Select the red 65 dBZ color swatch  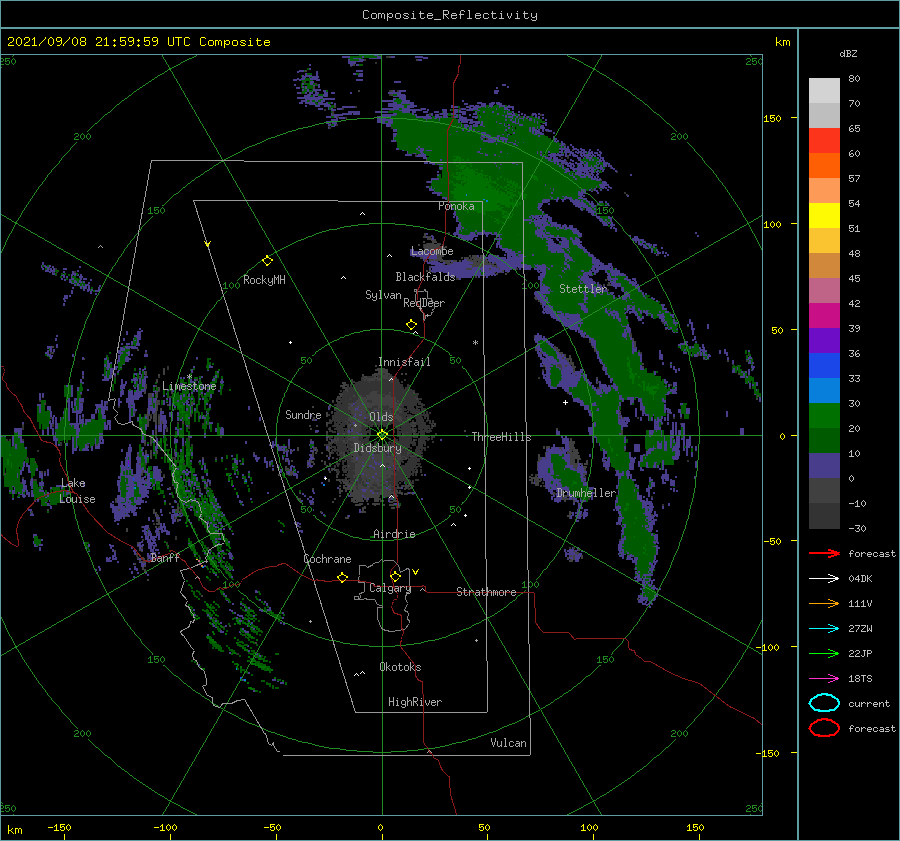(x=824, y=141)
